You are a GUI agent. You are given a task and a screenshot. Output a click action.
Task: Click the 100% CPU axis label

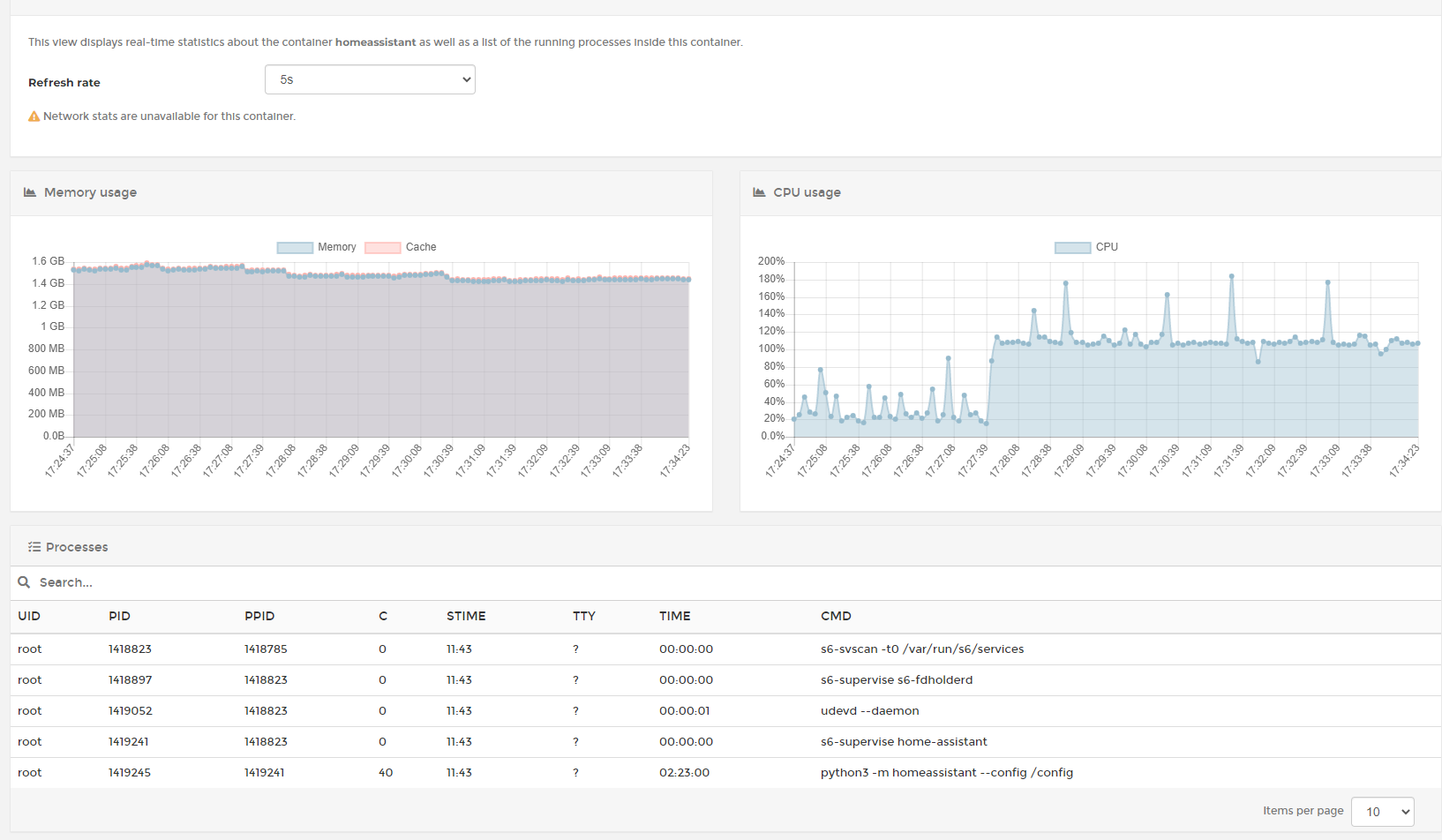[x=771, y=349]
